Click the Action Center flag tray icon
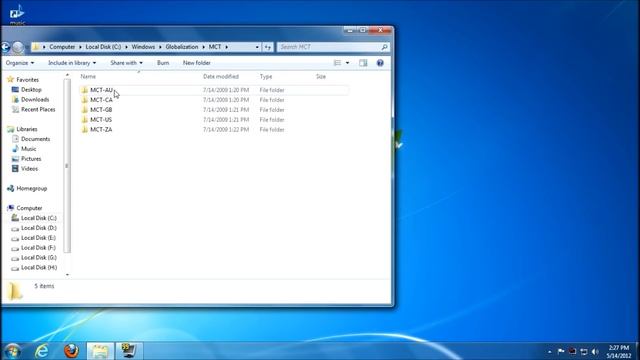Viewport: 640px width, 360px height. (561, 351)
